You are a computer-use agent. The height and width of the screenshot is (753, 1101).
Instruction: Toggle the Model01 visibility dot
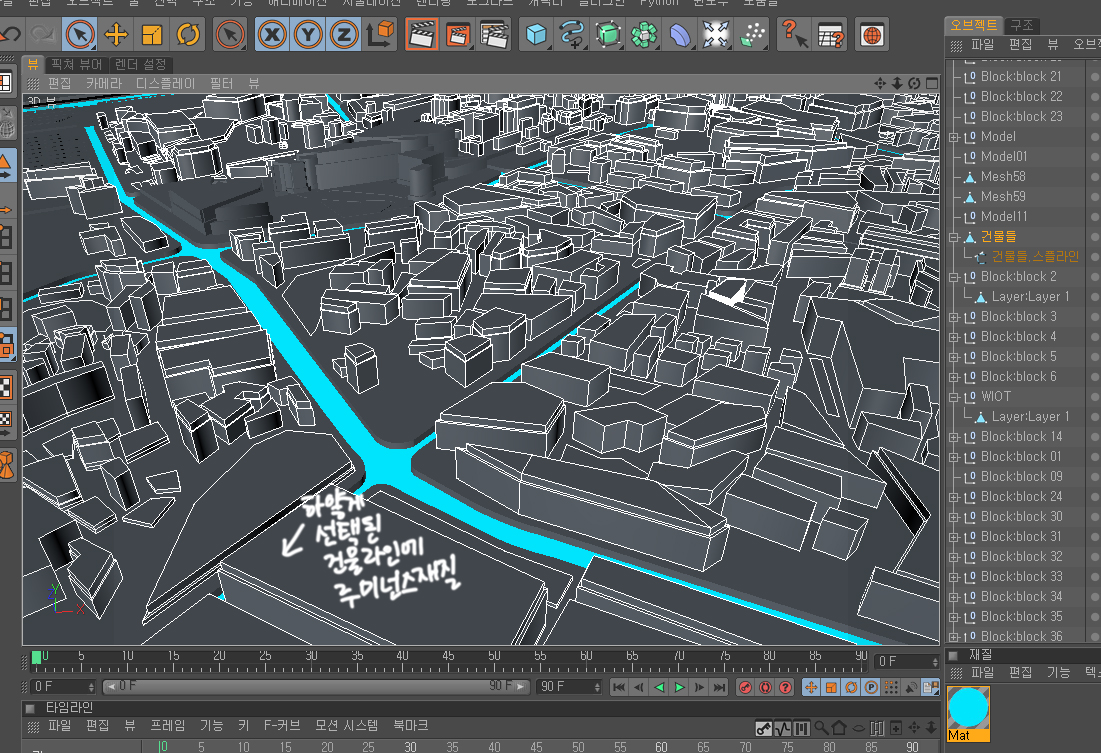coord(1095,157)
